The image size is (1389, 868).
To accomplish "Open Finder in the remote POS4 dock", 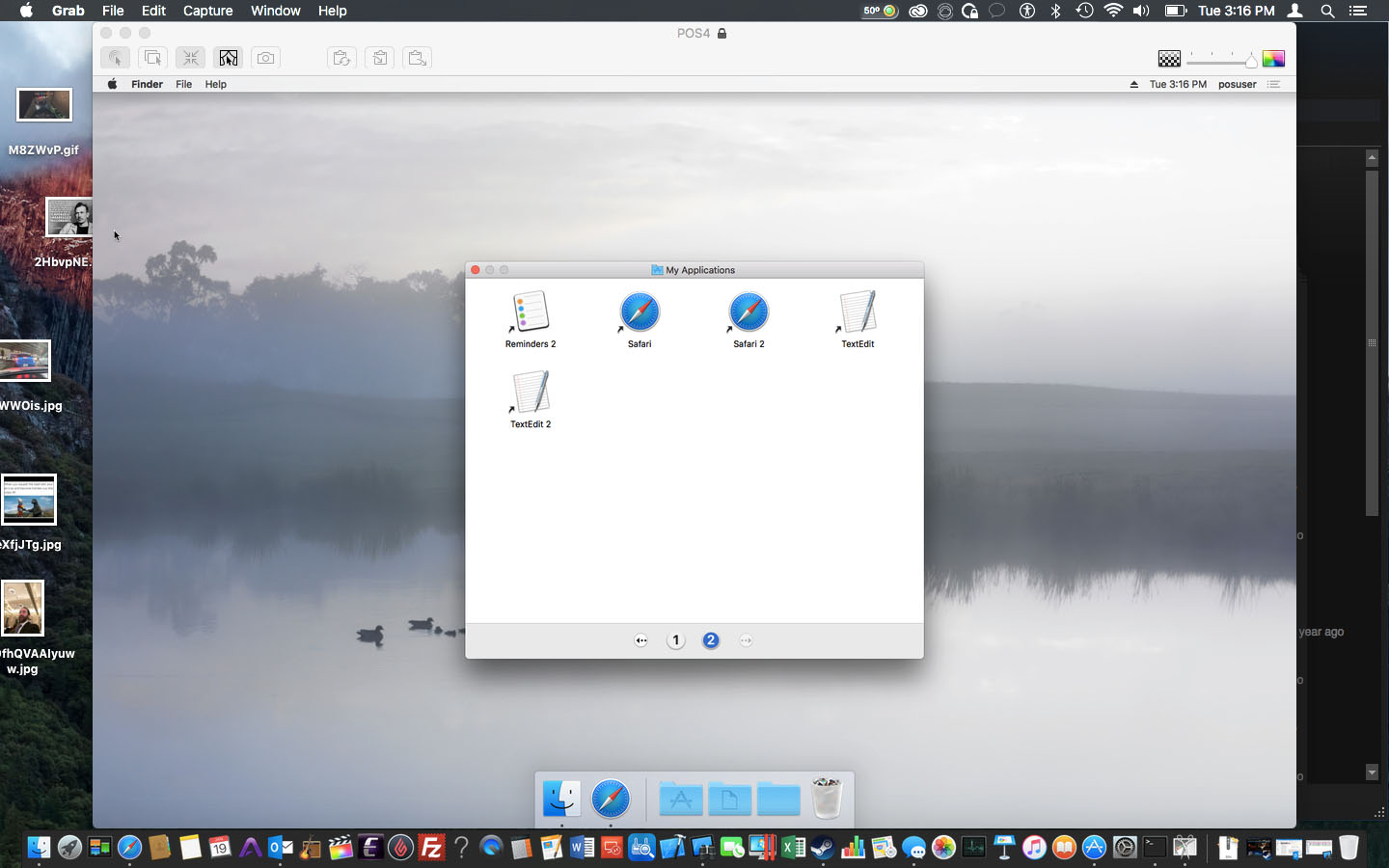I will tap(561, 799).
